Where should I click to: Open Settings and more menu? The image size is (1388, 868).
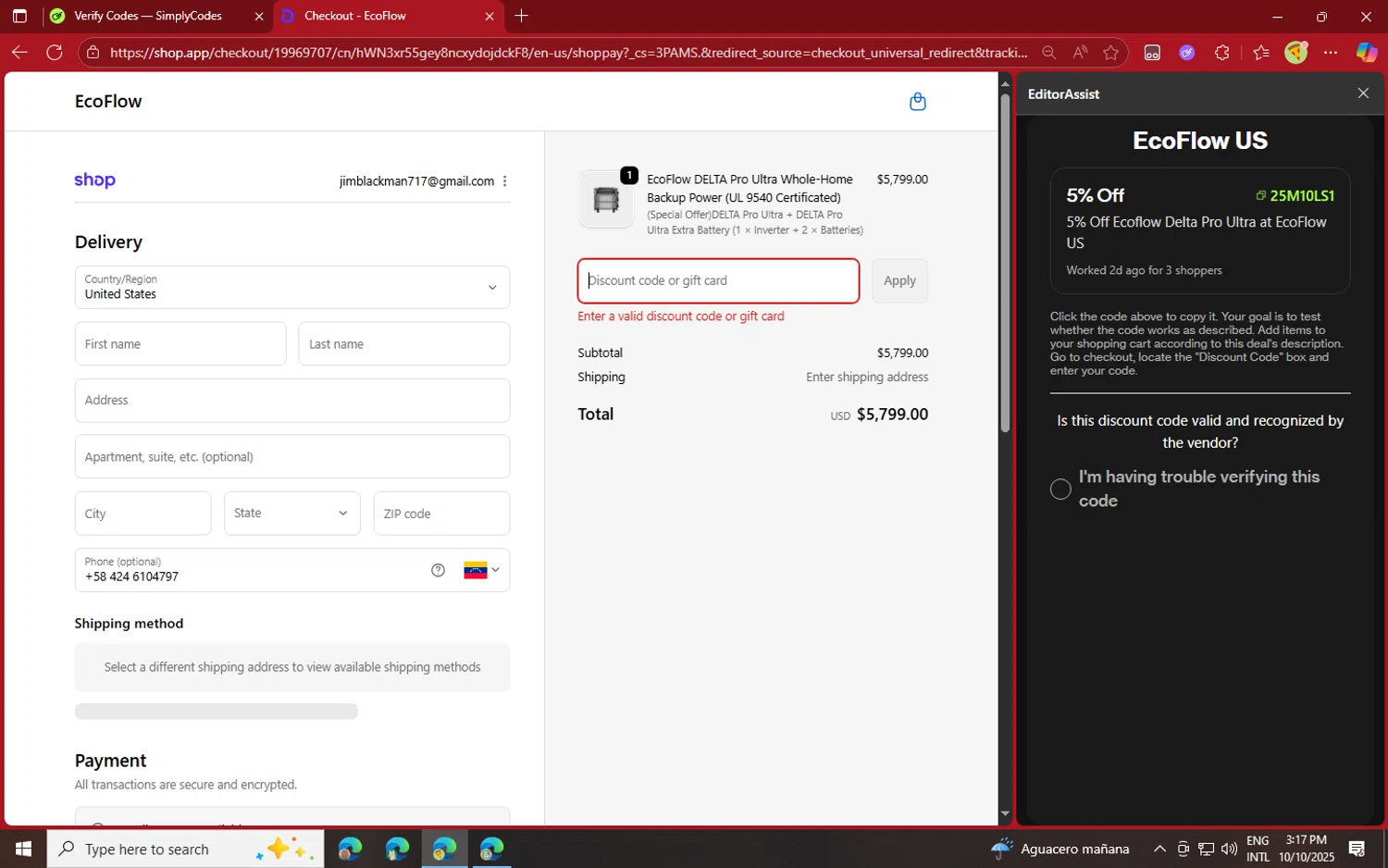(1331, 53)
